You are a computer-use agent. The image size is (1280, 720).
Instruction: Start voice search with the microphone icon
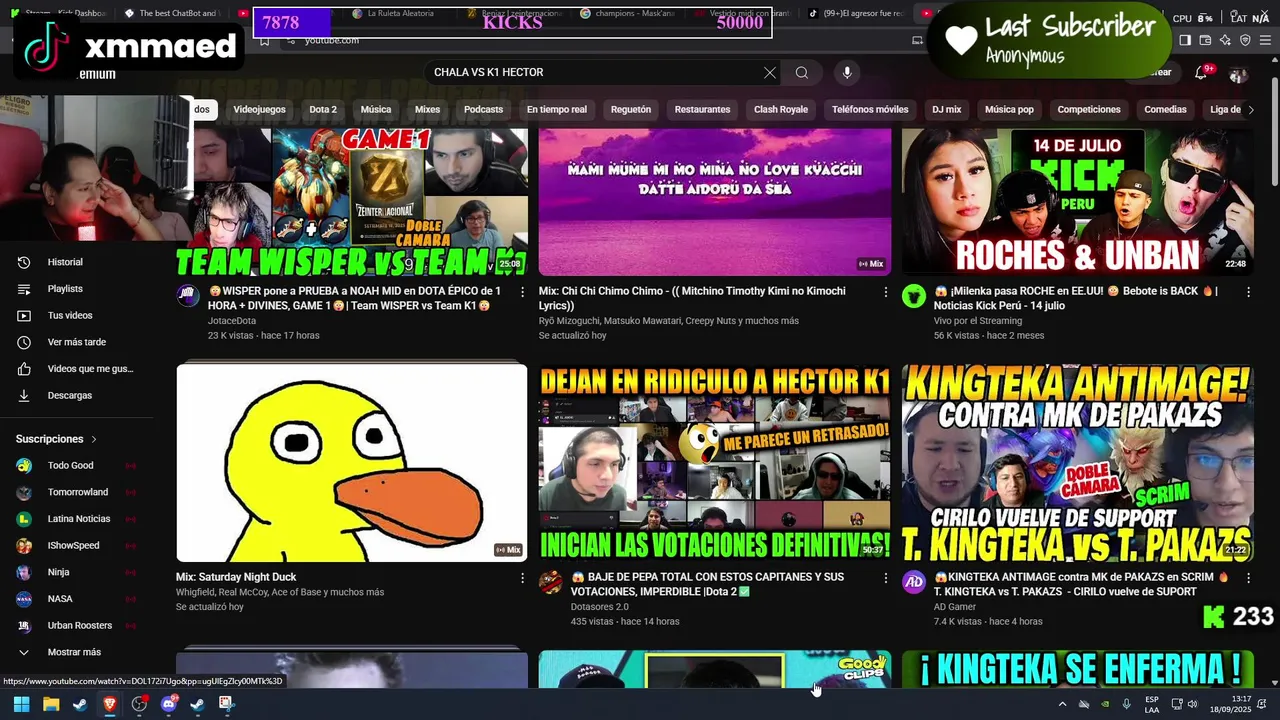[x=847, y=73]
